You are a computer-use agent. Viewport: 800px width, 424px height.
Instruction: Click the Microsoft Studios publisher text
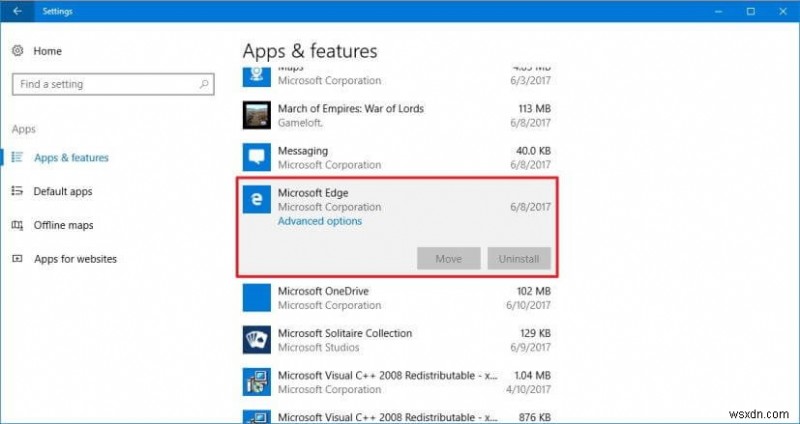[319, 347]
